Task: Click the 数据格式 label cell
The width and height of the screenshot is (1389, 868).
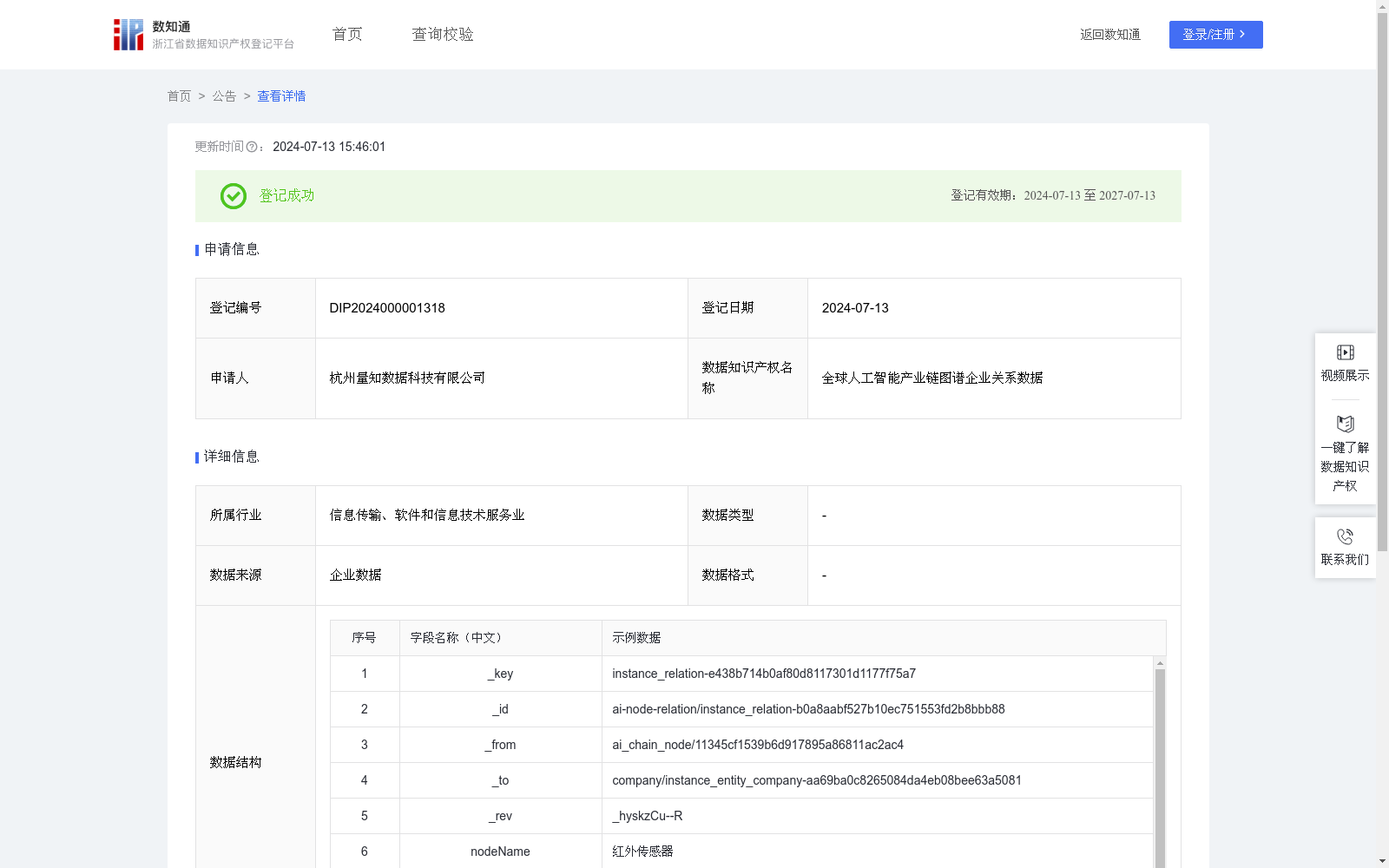Action: click(x=747, y=575)
